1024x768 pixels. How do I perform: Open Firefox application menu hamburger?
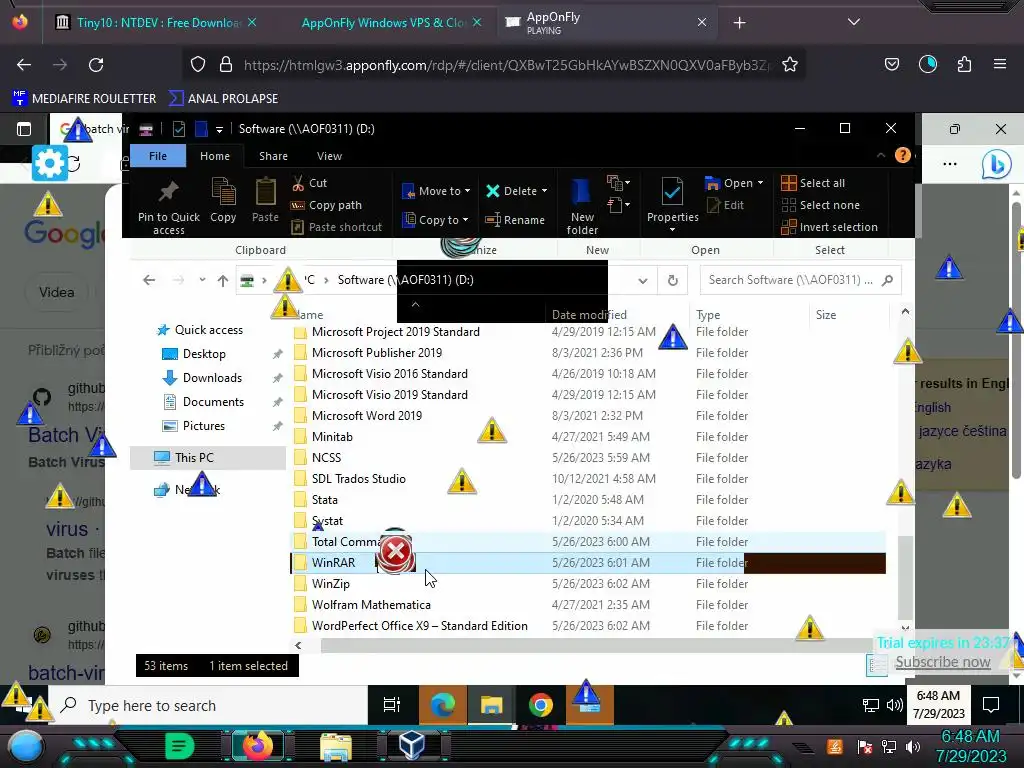point(999,64)
